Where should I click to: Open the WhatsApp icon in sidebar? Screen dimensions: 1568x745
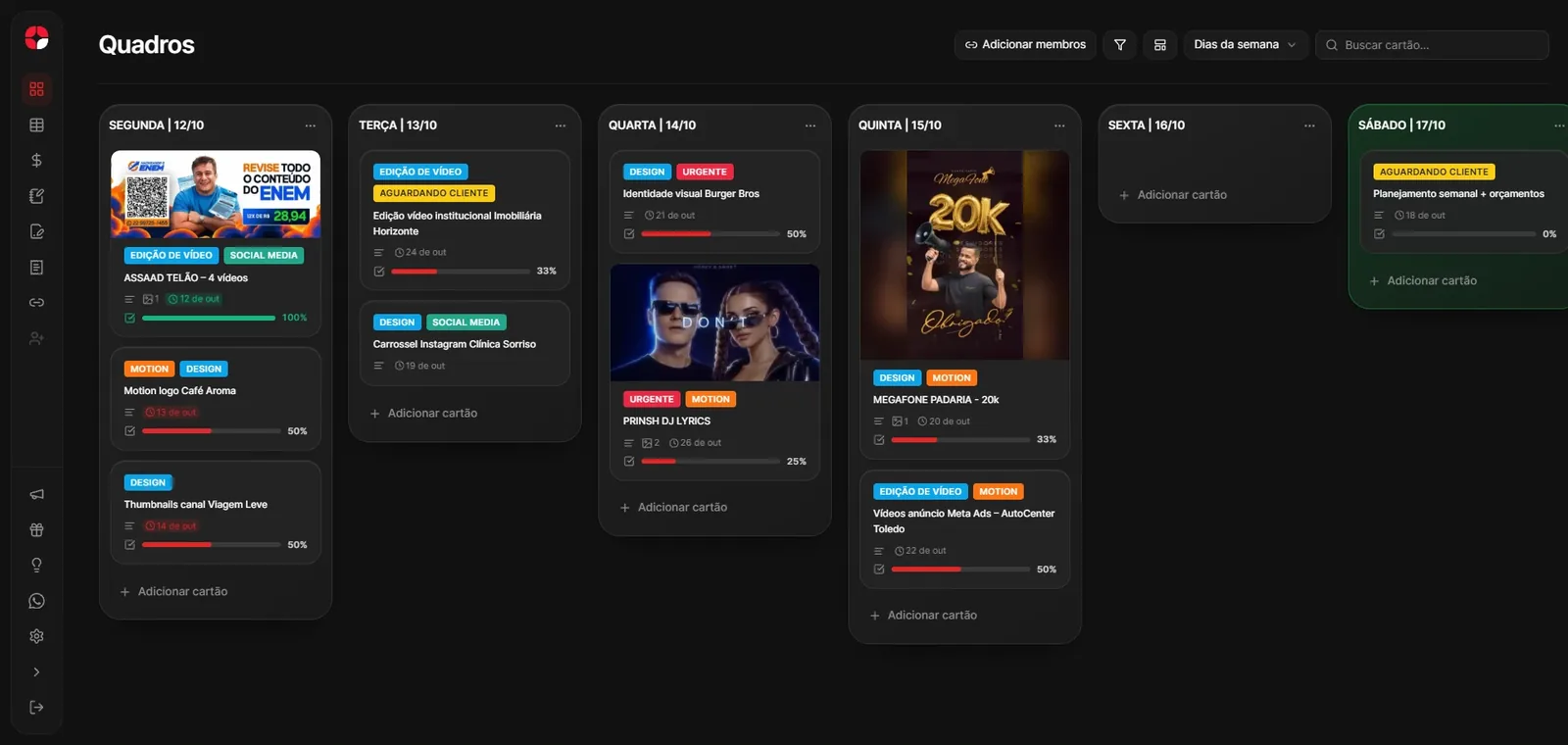click(36, 601)
